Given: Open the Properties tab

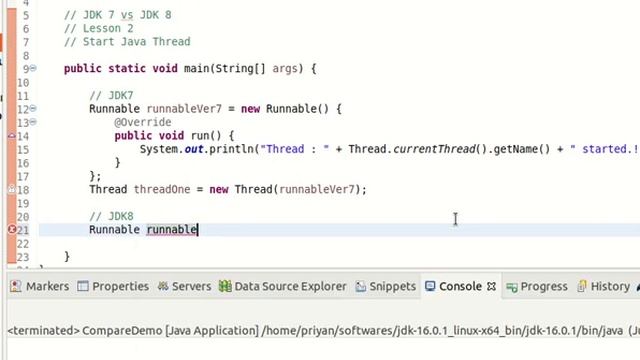Looking at the screenshot, I should [x=113, y=287].
